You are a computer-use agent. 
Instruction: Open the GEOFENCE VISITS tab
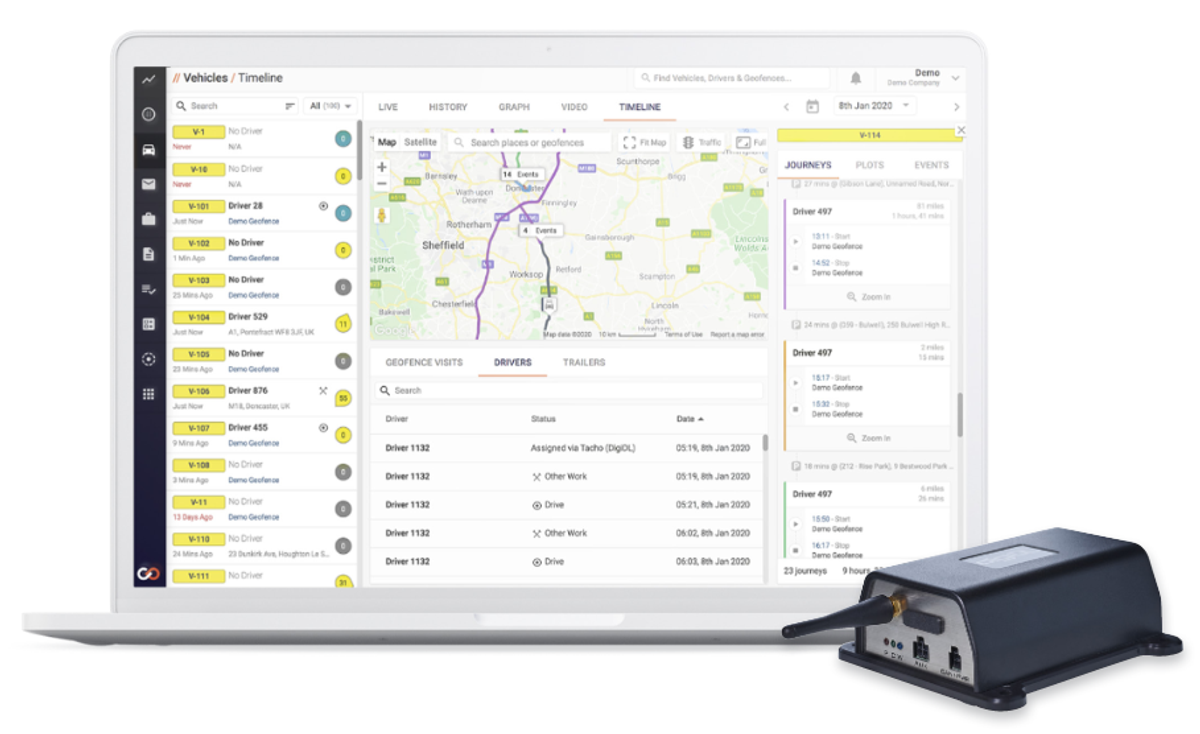(424, 362)
